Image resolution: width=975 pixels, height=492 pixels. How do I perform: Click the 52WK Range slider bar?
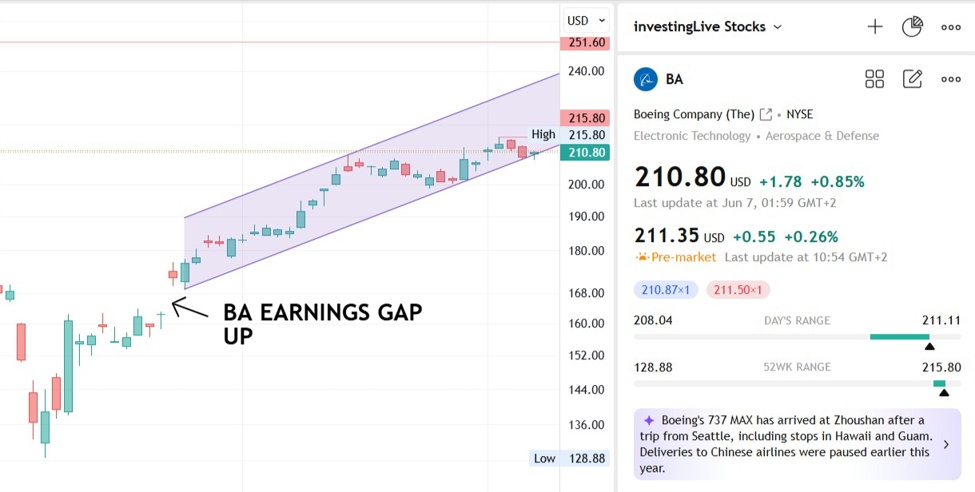coord(797,383)
